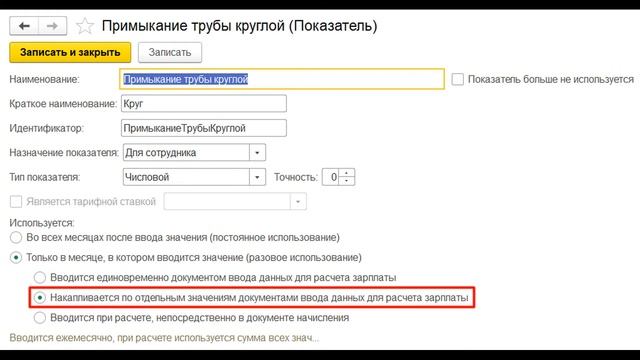640x360 pixels.
Task: Select 'Накапливается по отдельным значениям' radio
Action: (x=40, y=298)
